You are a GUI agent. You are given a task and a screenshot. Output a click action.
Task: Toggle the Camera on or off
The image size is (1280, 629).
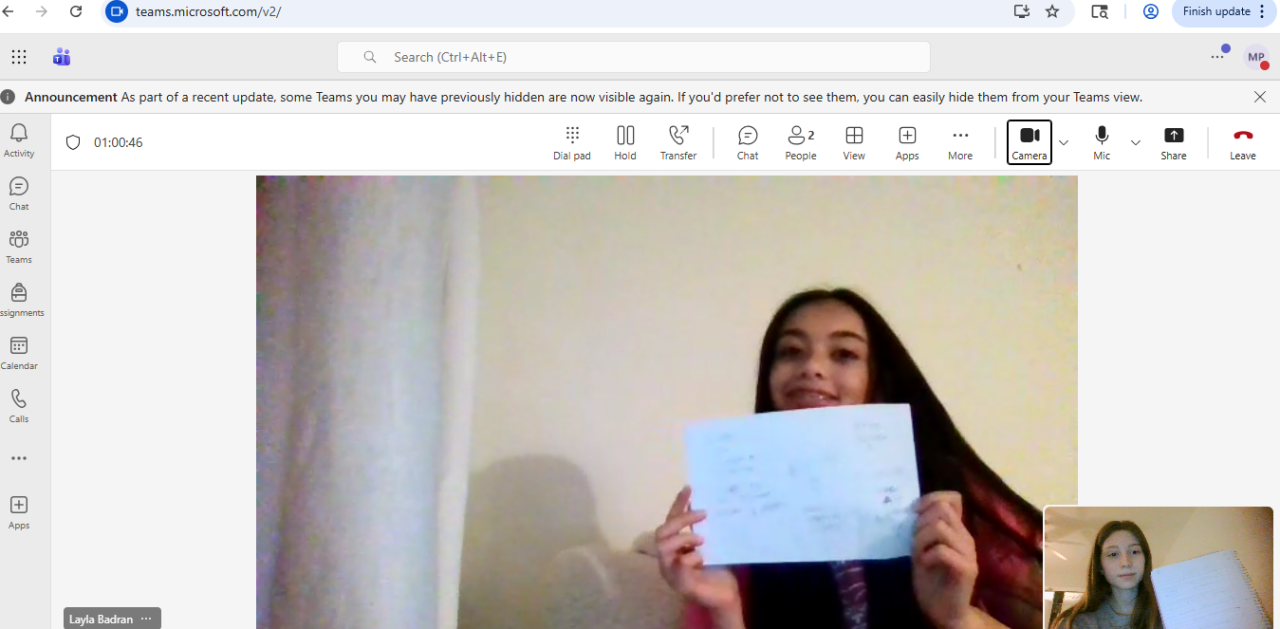coord(1029,143)
